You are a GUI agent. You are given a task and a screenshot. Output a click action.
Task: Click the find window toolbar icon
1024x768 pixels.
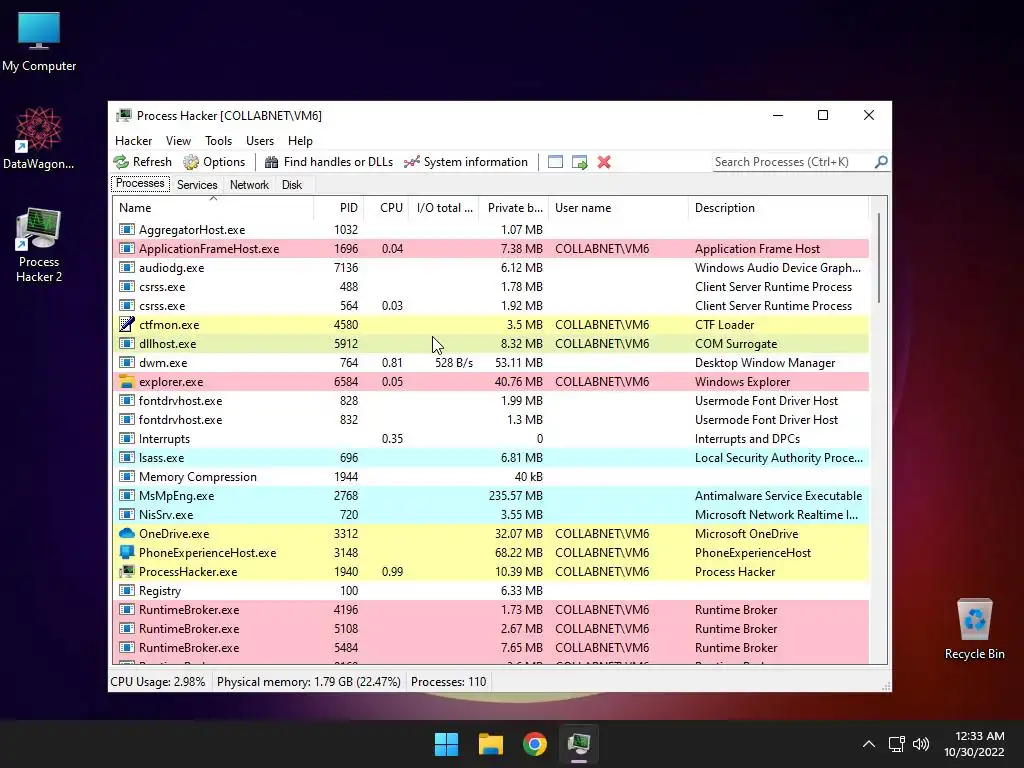[x=555, y=162]
